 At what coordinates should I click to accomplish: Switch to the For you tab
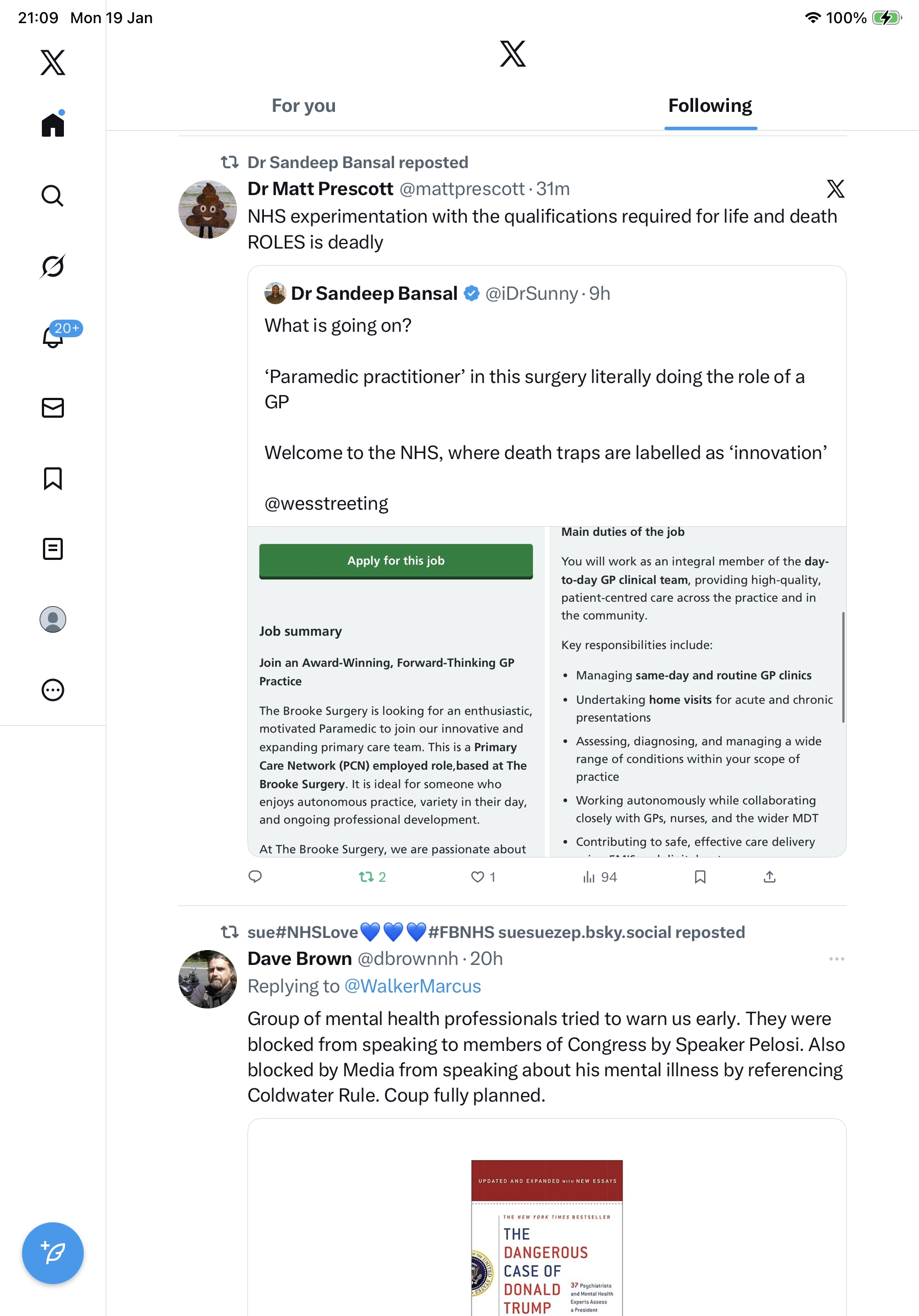tap(303, 106)
